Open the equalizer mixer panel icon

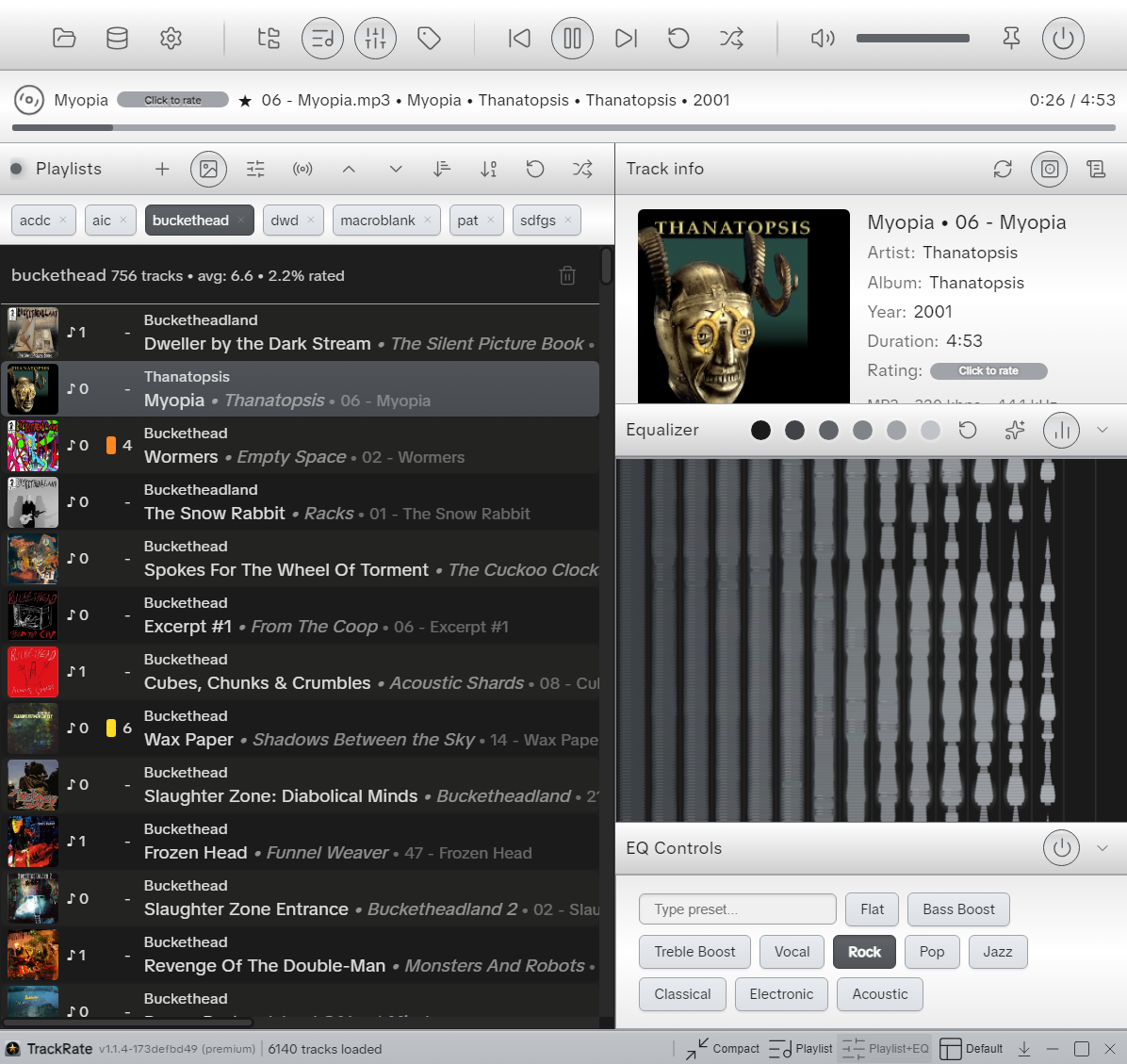(375, 39)
